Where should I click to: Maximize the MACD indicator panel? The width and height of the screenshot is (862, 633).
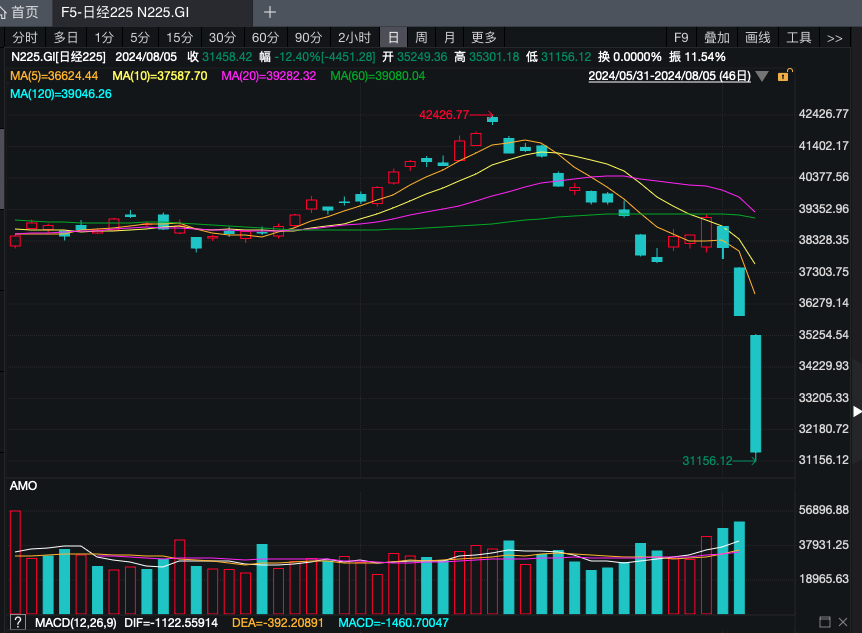[824, 623]
